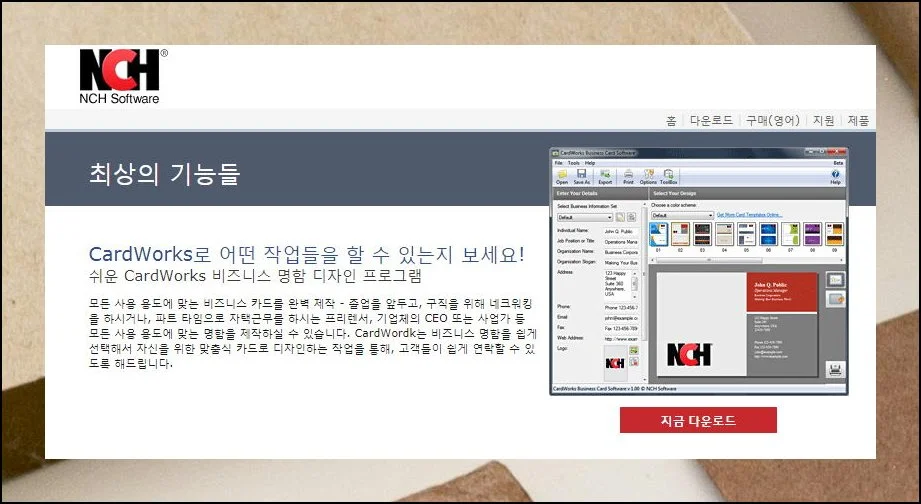Click the new information set icon beside the Default dropdown
The width and height of the screenshot is (921, 504).
(x=620, y=217)
